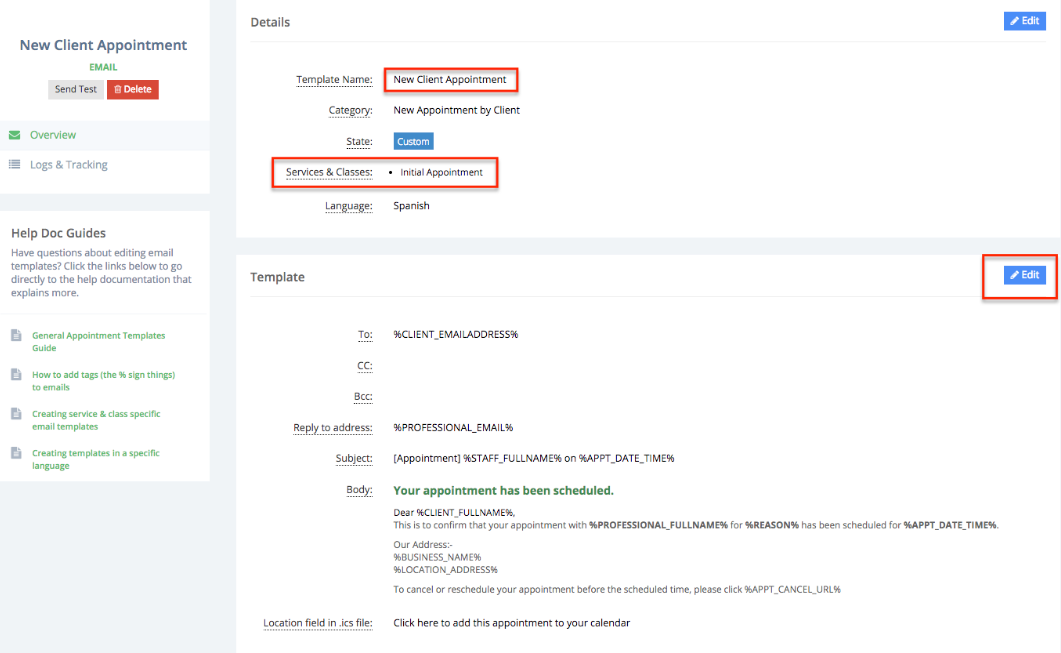Click the Template Name field label
The height and width of the screenshot is (653, 1061).
click(334, 80)
